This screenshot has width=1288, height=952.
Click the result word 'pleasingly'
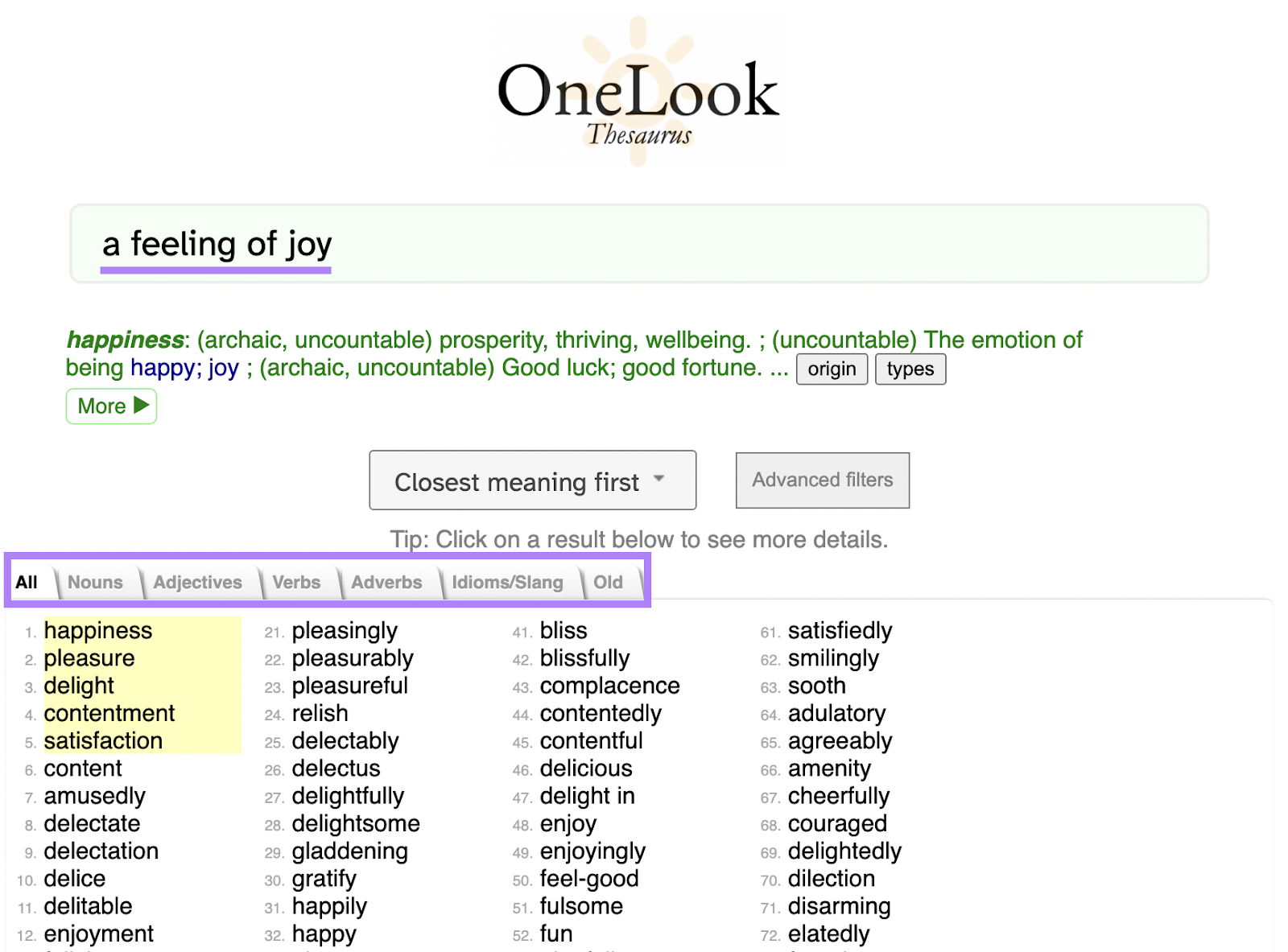pyautogui.click(x=345, y=630)
